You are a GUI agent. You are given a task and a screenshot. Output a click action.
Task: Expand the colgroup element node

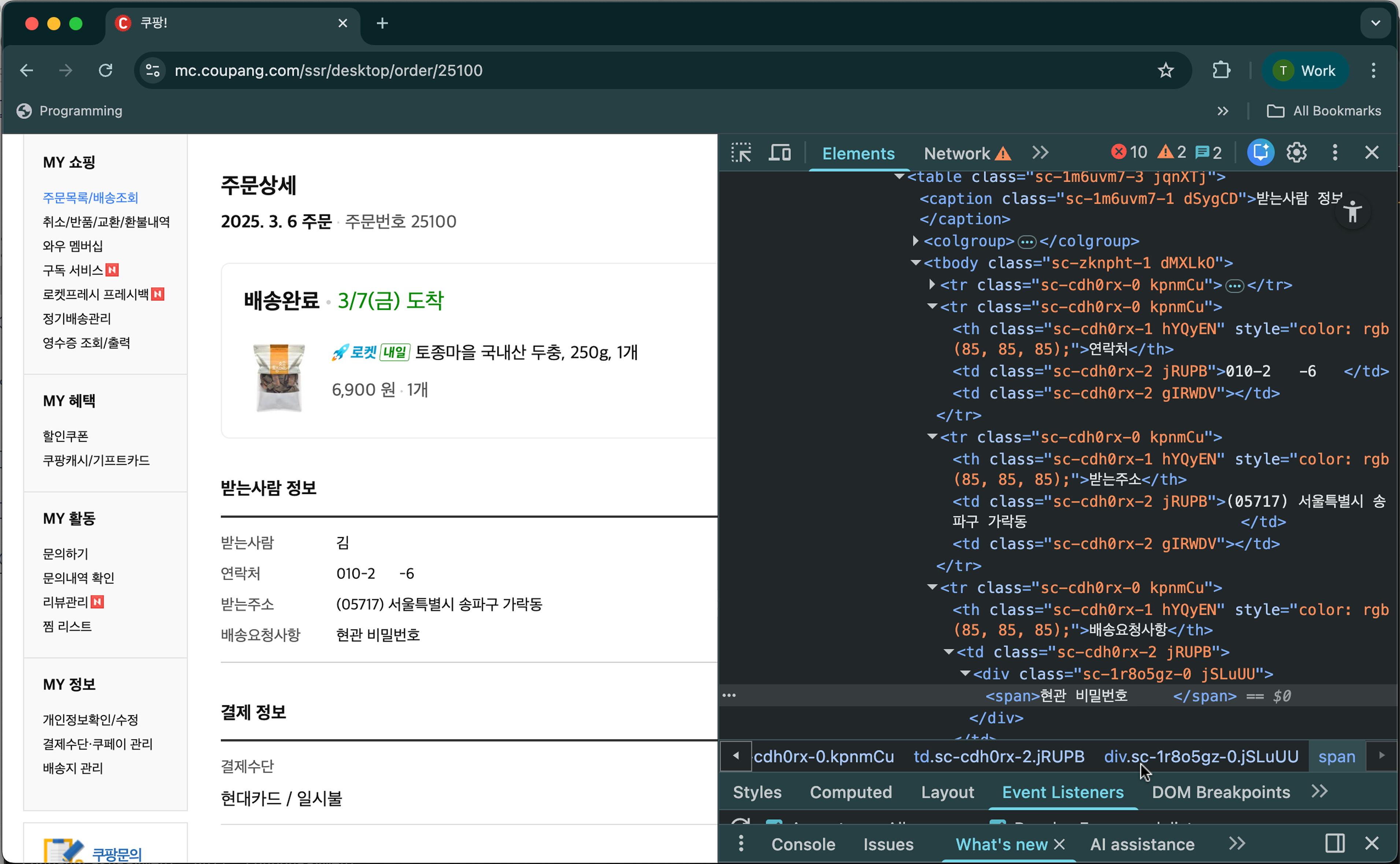click(916, 241)
